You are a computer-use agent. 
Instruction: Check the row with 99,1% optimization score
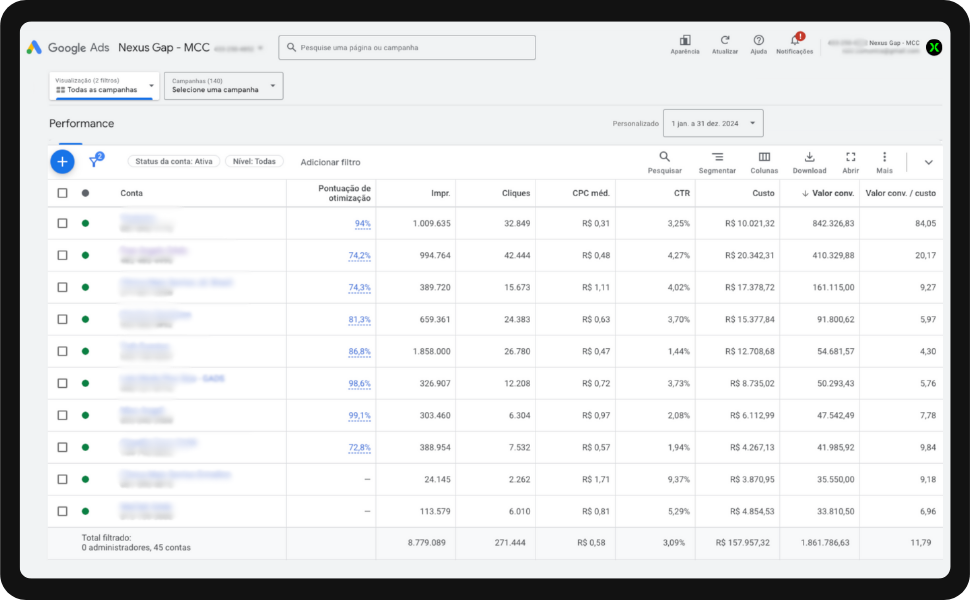(62, 415)
